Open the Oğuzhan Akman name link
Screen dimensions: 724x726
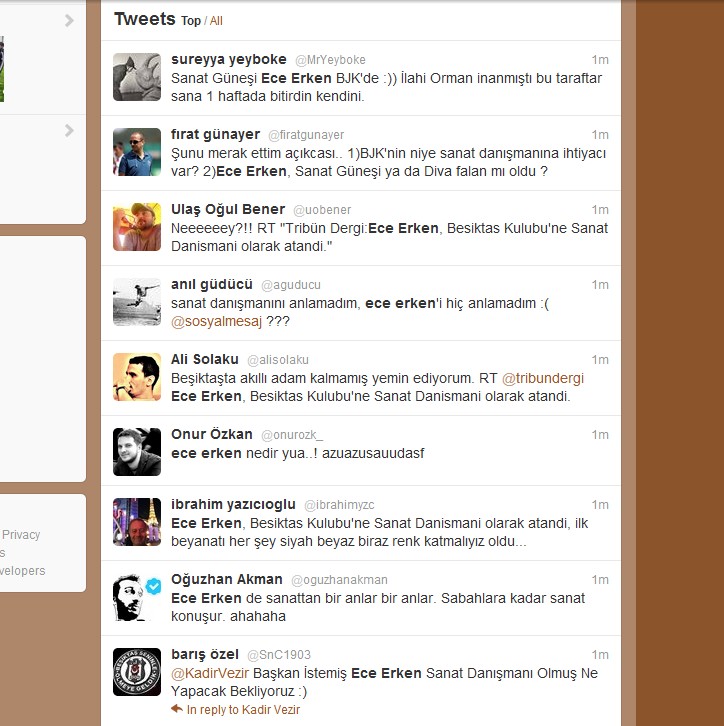(x=227, y=579)
